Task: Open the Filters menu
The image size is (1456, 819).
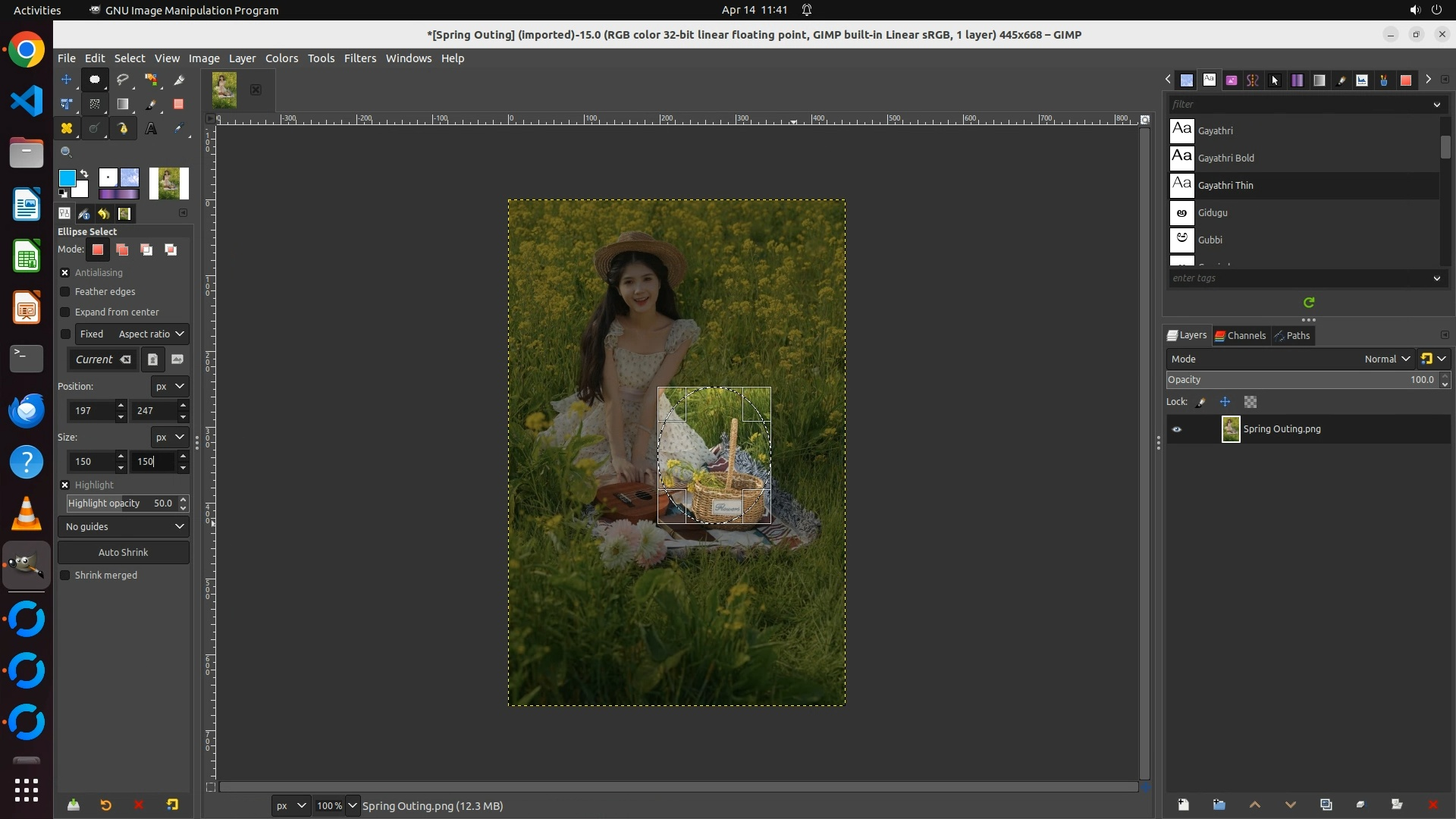Action: tap(359, 58)
